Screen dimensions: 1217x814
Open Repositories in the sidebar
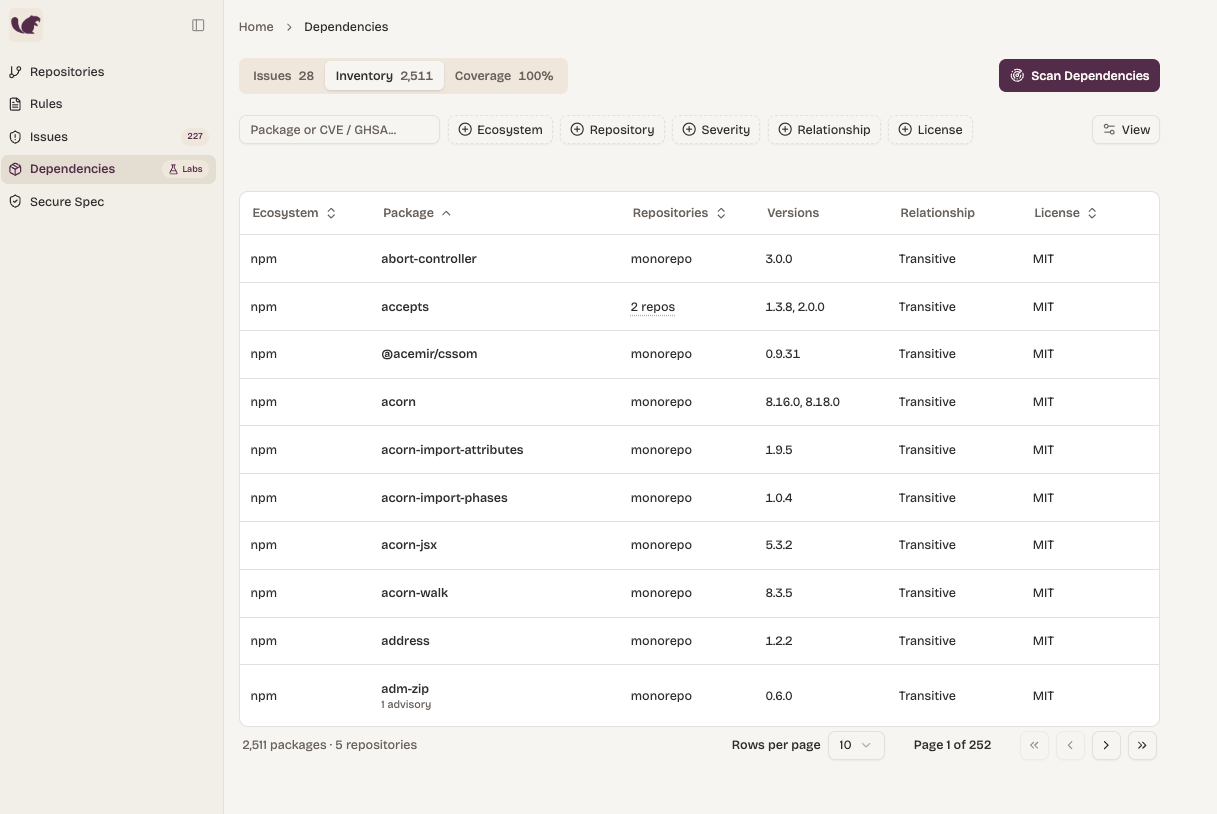coord(108,72)
